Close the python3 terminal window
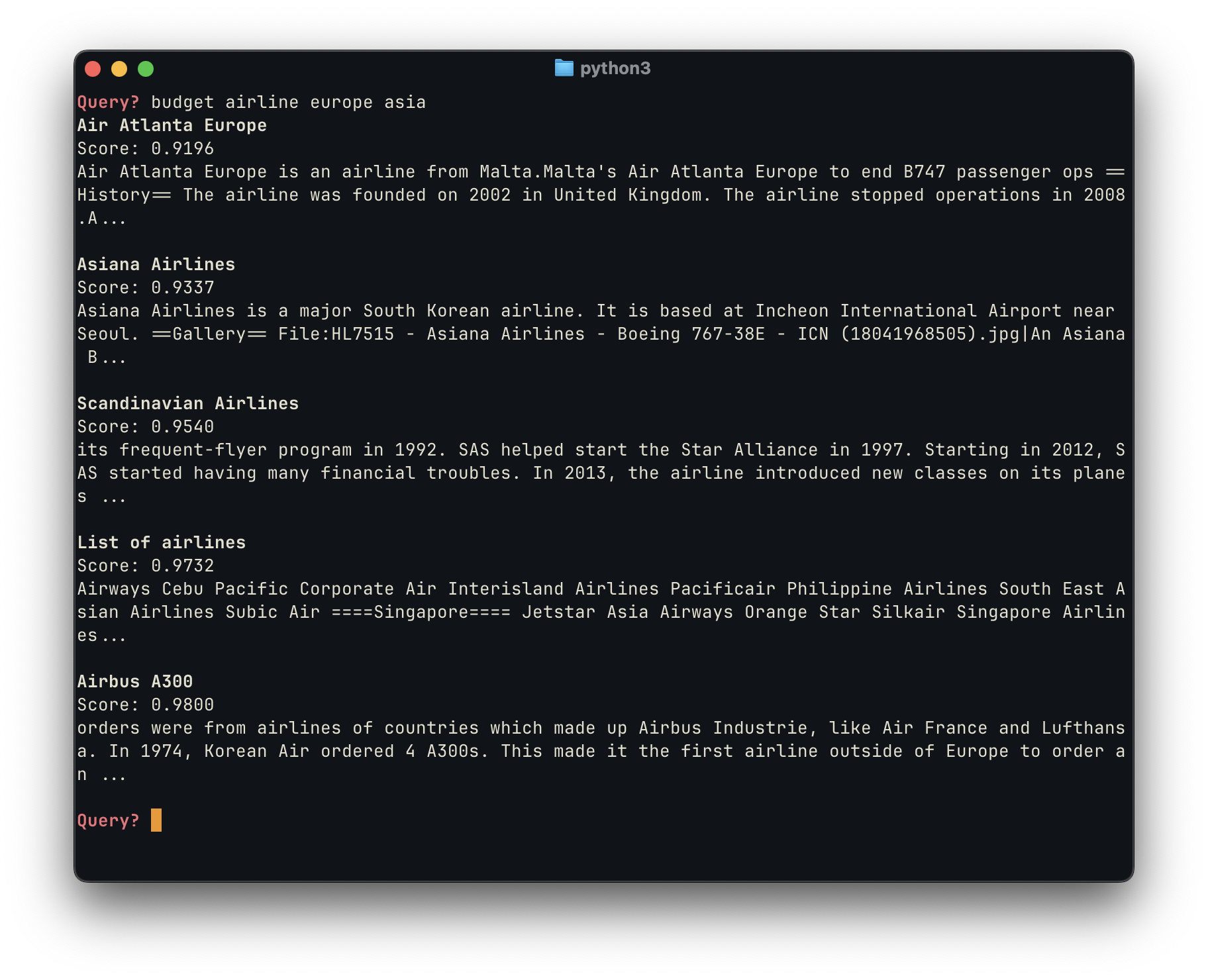Screen dimensions: 1208x980 pyautogui.click(x=93, y=69)
